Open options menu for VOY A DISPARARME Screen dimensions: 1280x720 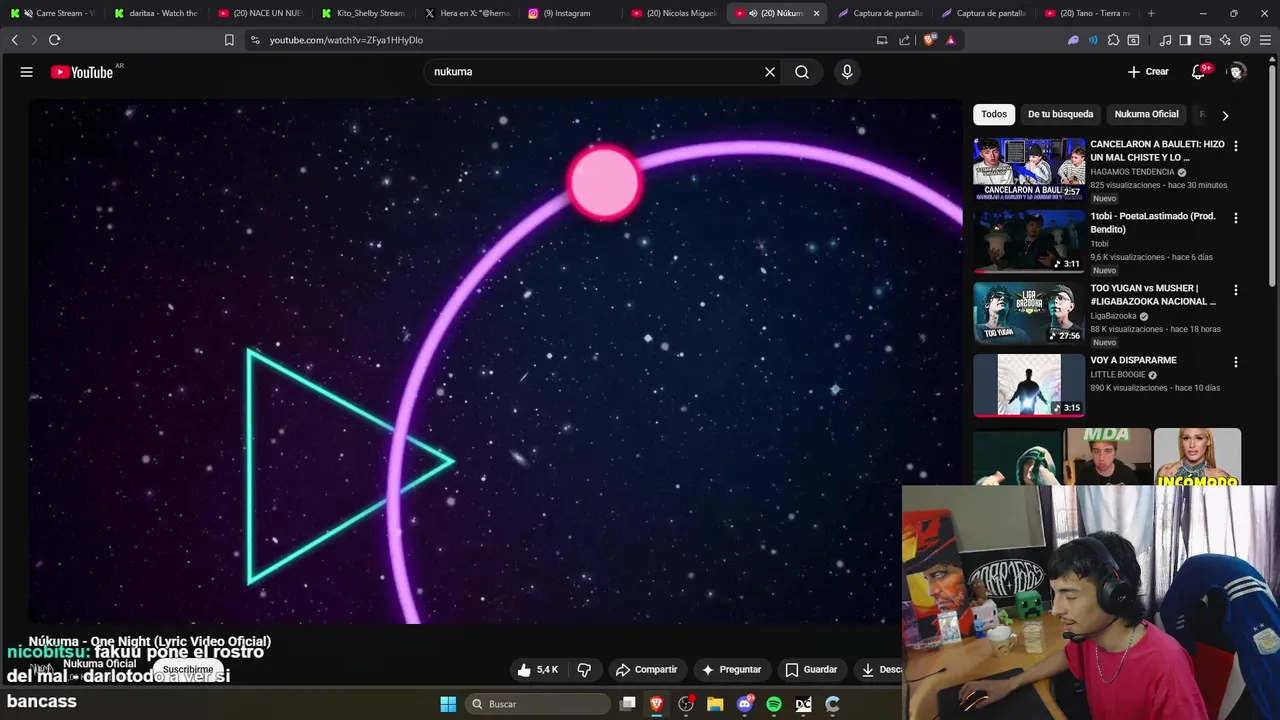point(1236,362)
